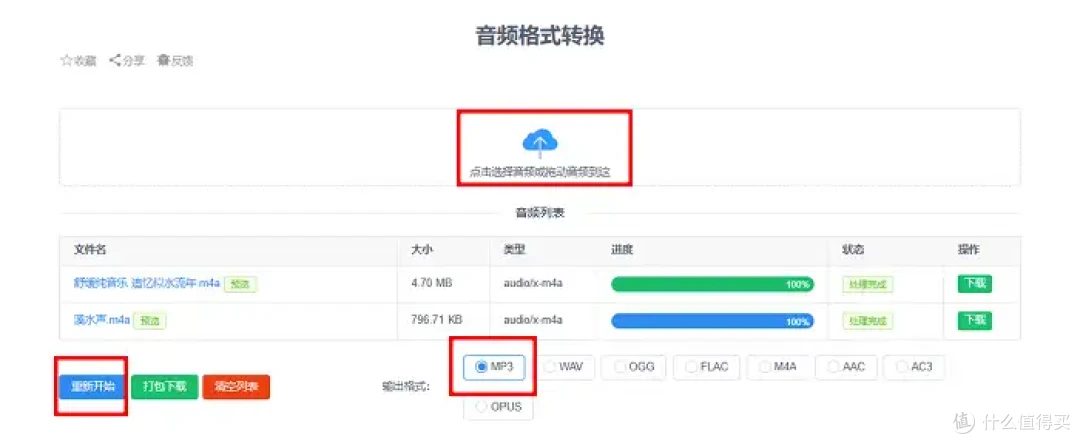Click the blue 重新开始 restart button
This screenshot has width=1080, height=444.
click(x=92, y=387)
